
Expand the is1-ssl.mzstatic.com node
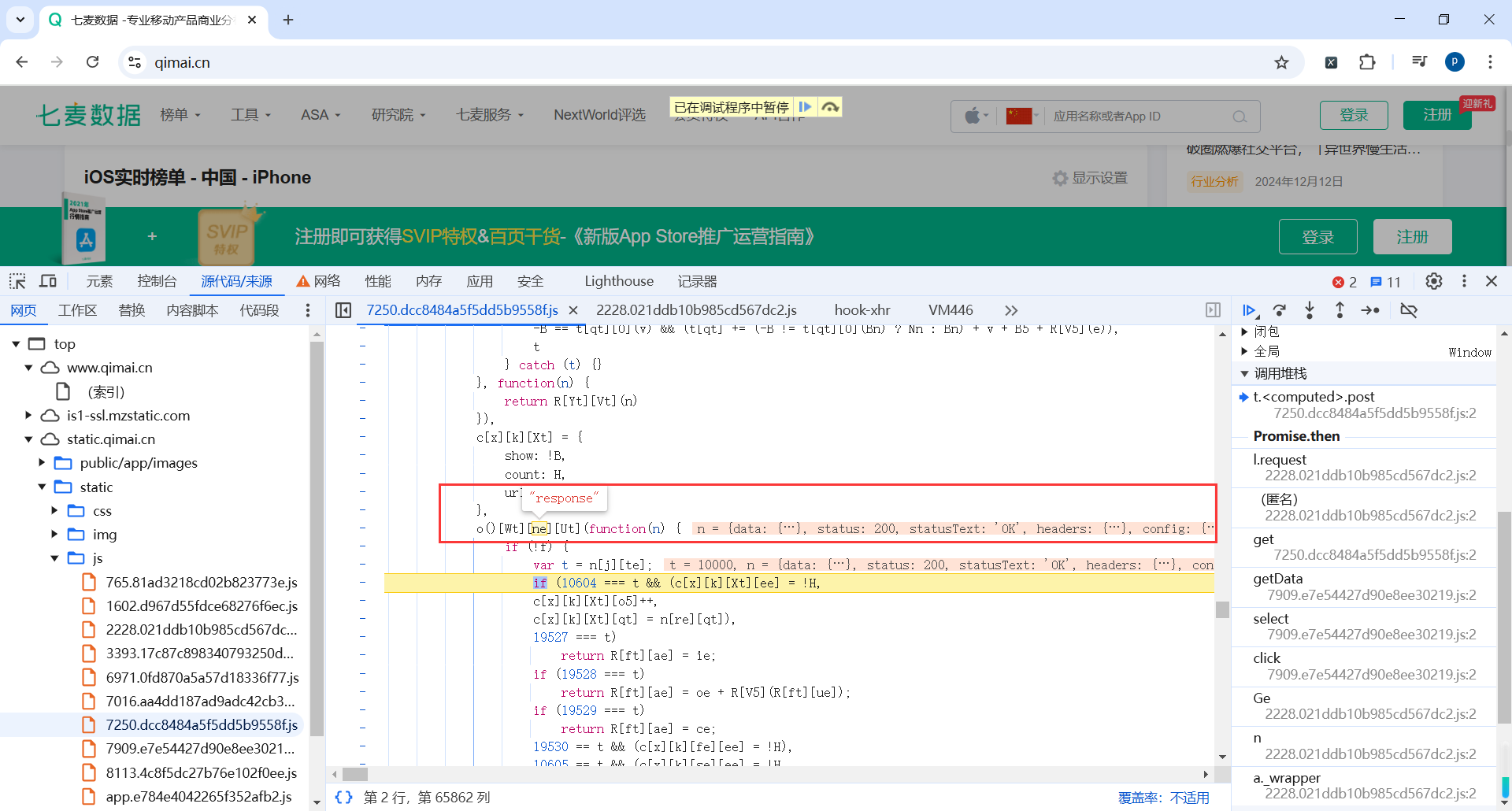pos(29,415)
